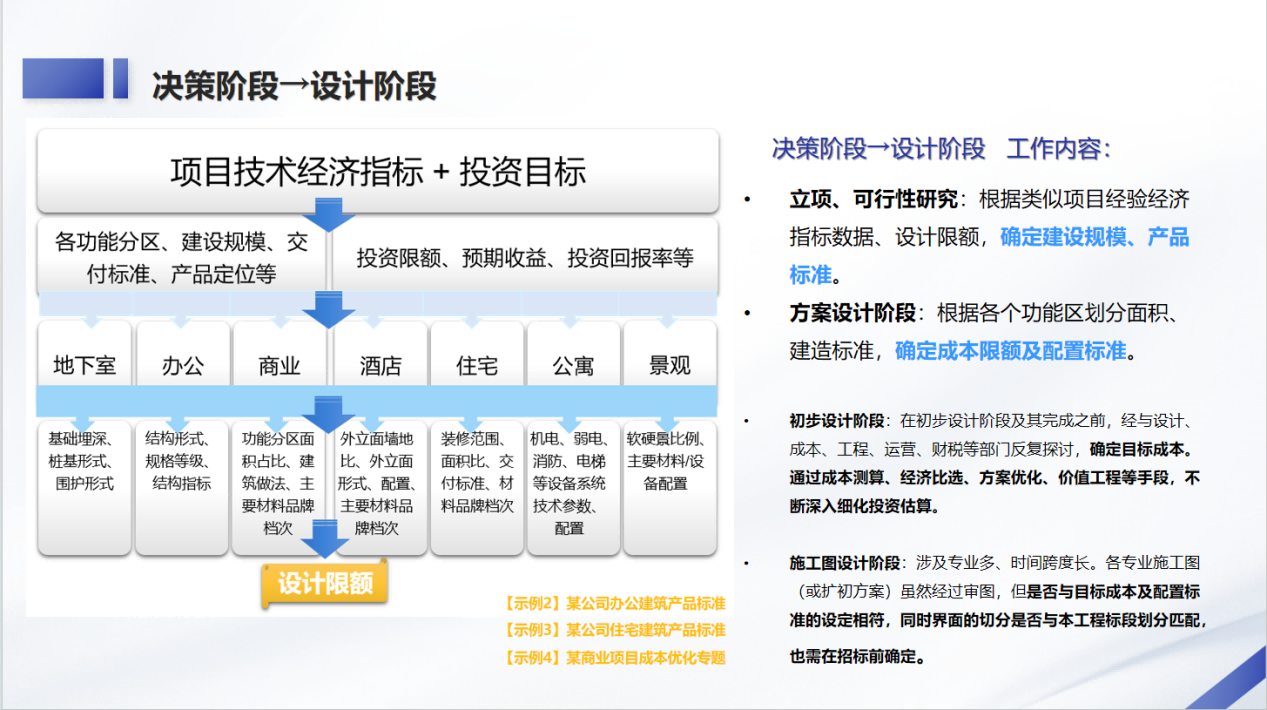Click bold text 确定目标成本

pyautogui.click(x=1137, y=449)
